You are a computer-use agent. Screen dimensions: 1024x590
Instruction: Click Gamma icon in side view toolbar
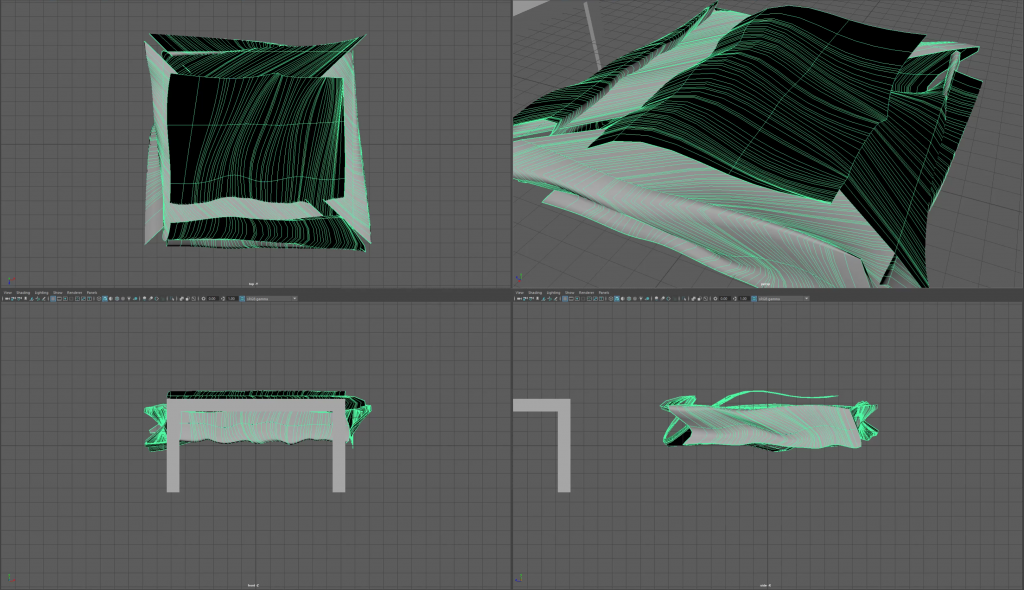[735, 298]
